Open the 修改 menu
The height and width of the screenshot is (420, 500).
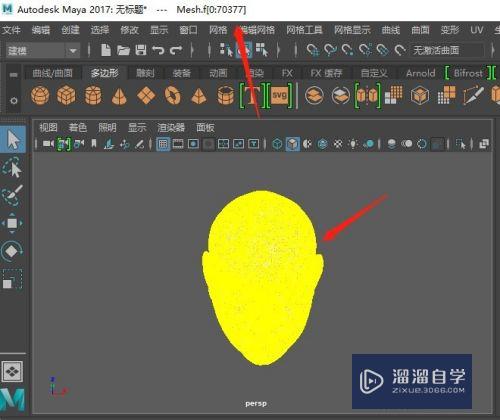point(129,30)
